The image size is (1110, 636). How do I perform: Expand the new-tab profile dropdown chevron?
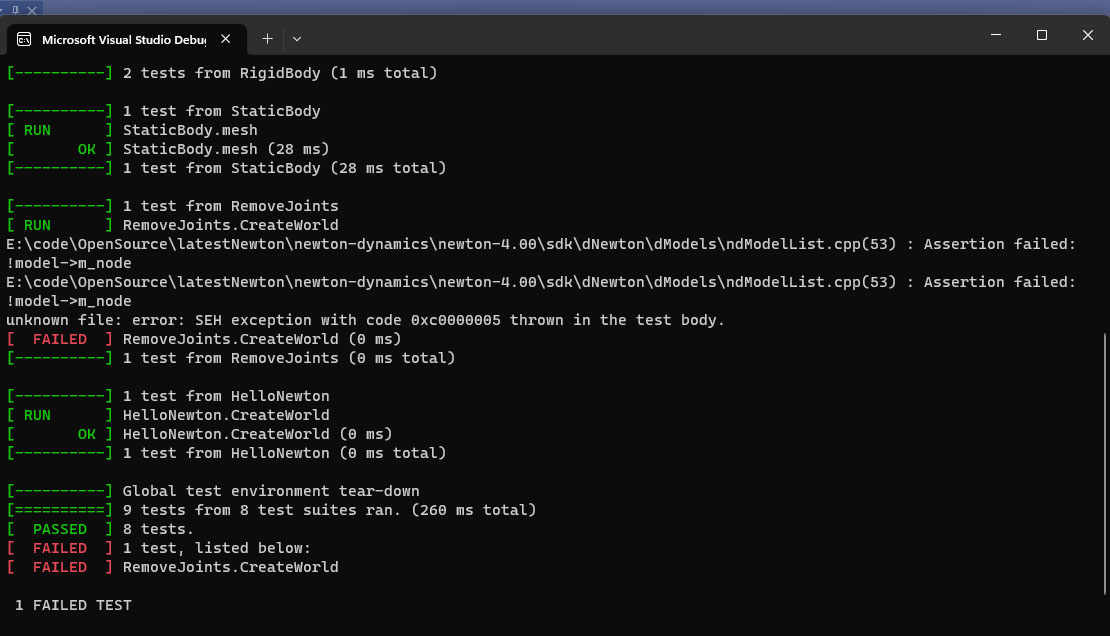pos(297,39)
